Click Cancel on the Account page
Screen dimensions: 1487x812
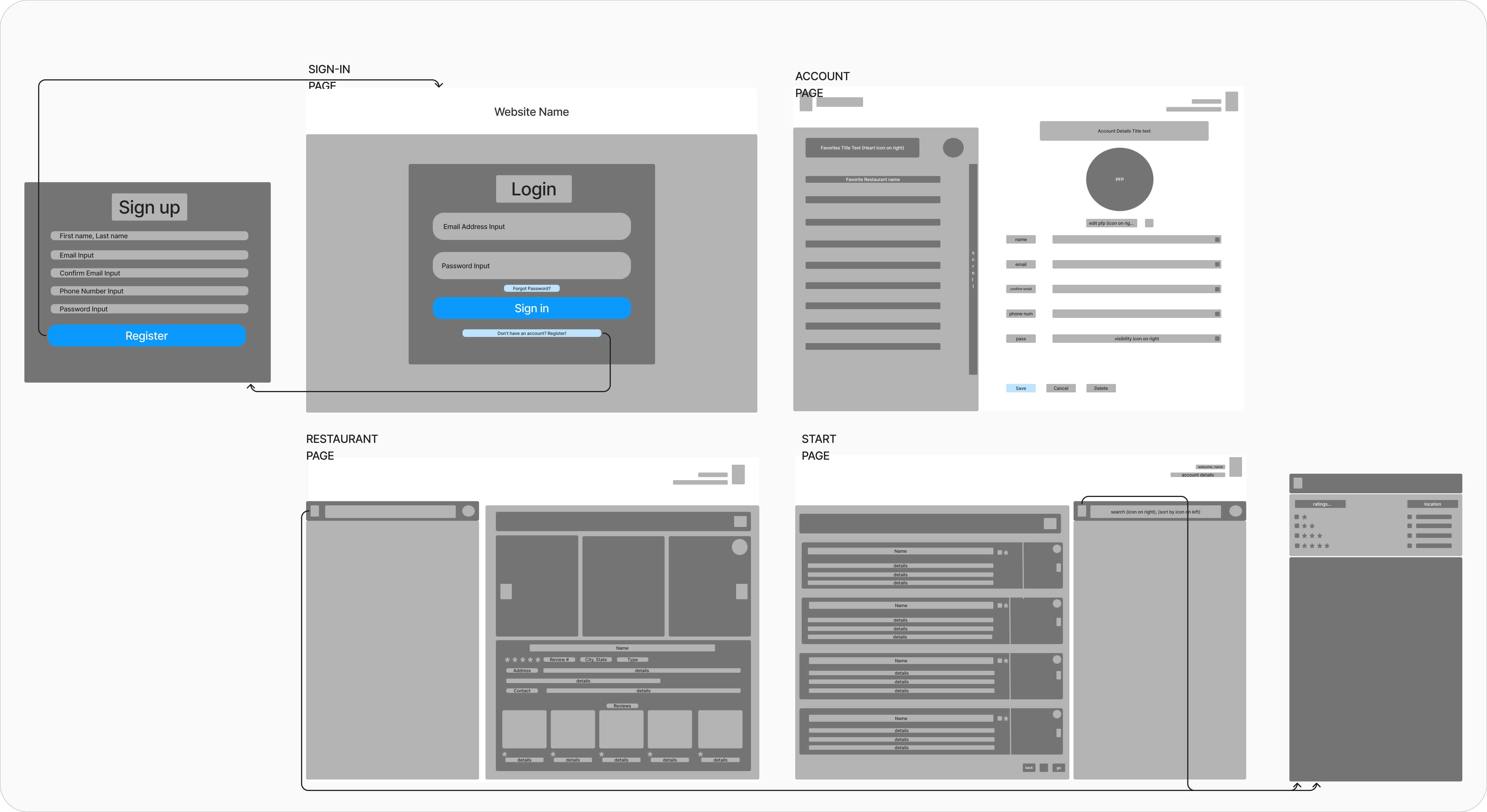pyautogui.click(x=1061, y=388)
